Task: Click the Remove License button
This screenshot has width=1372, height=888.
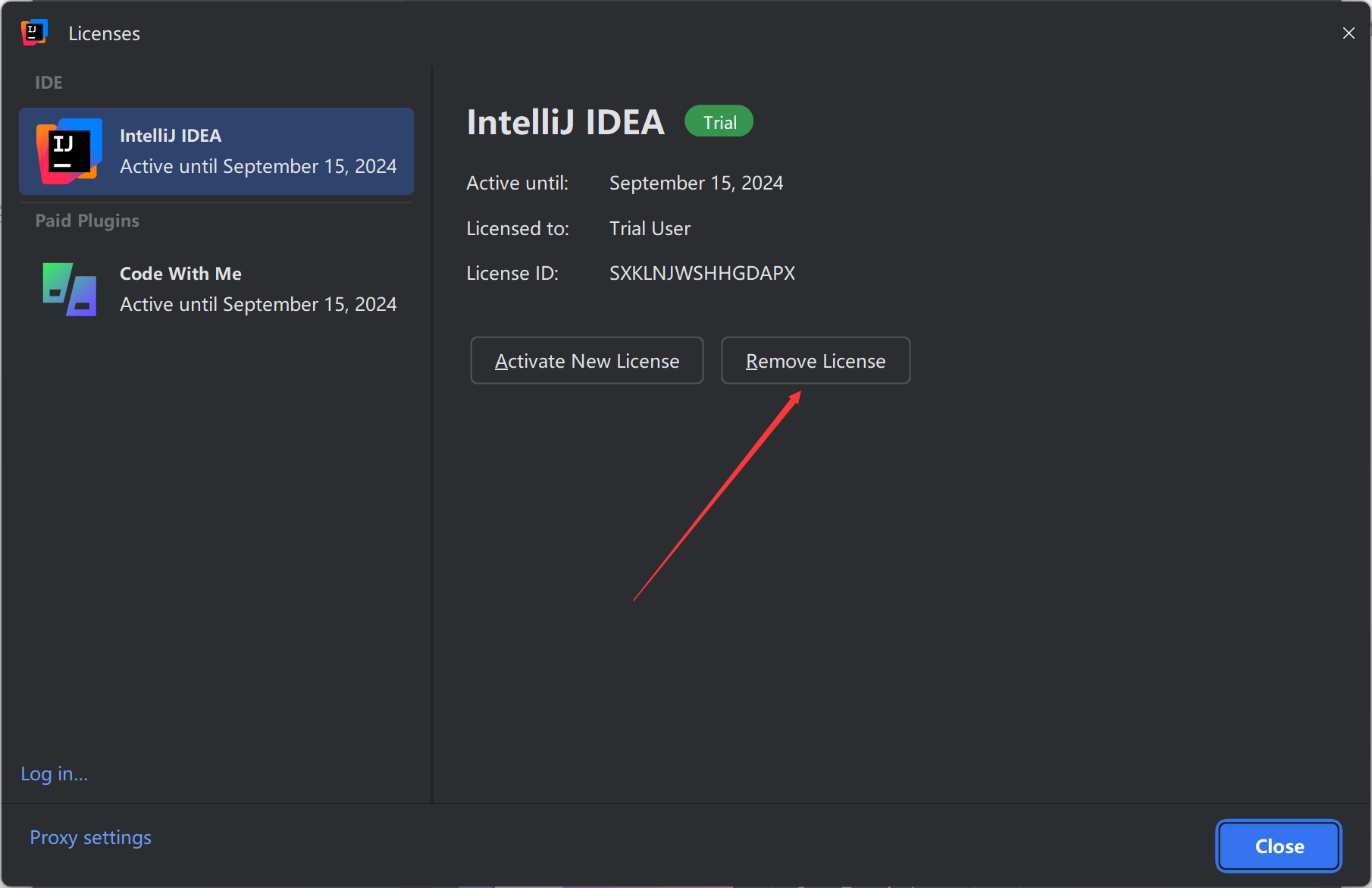Action: [816, 360]
